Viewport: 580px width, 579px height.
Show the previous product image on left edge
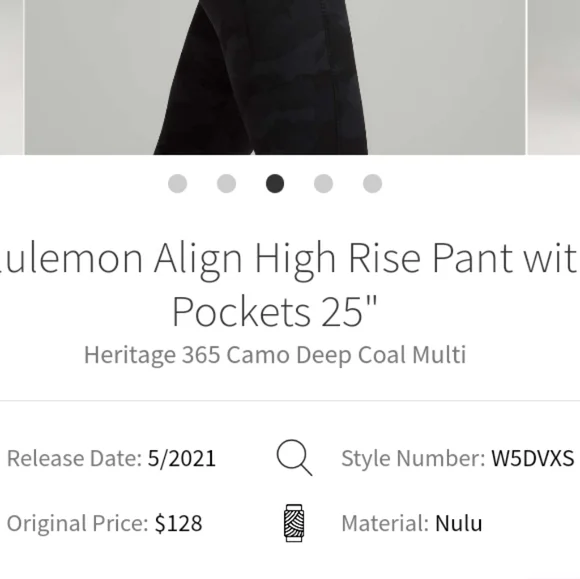tap(11, 77)
